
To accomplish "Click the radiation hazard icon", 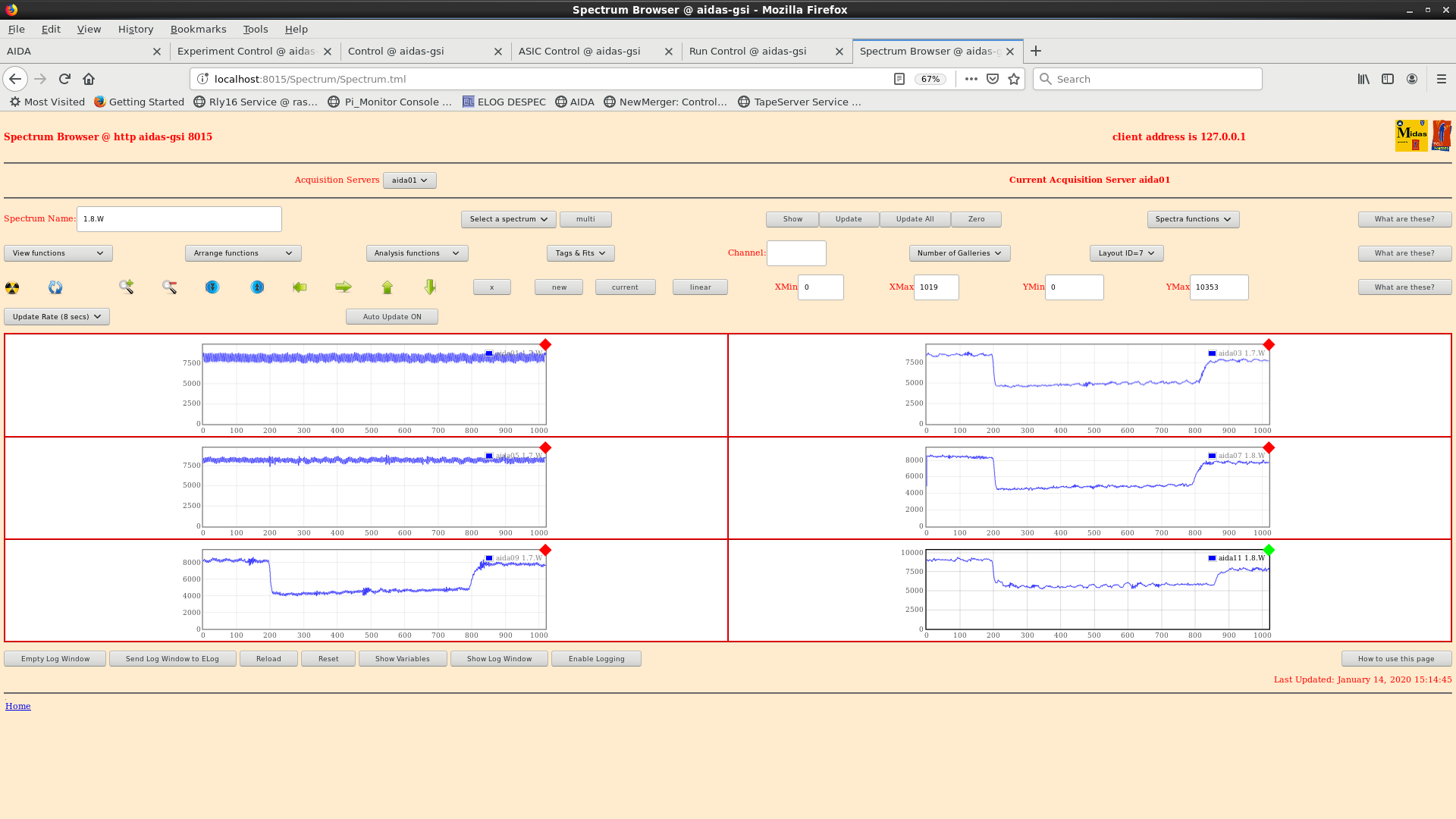I will [x=12, y=287].
